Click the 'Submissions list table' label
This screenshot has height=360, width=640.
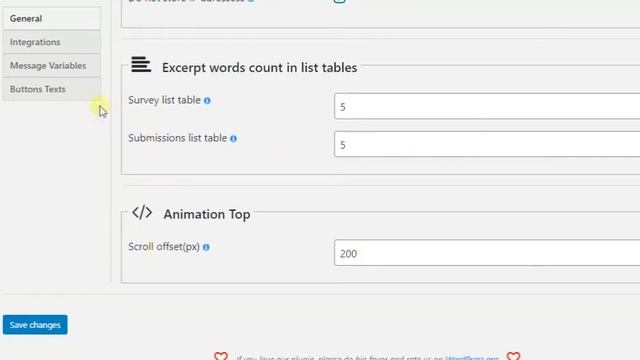178,138
